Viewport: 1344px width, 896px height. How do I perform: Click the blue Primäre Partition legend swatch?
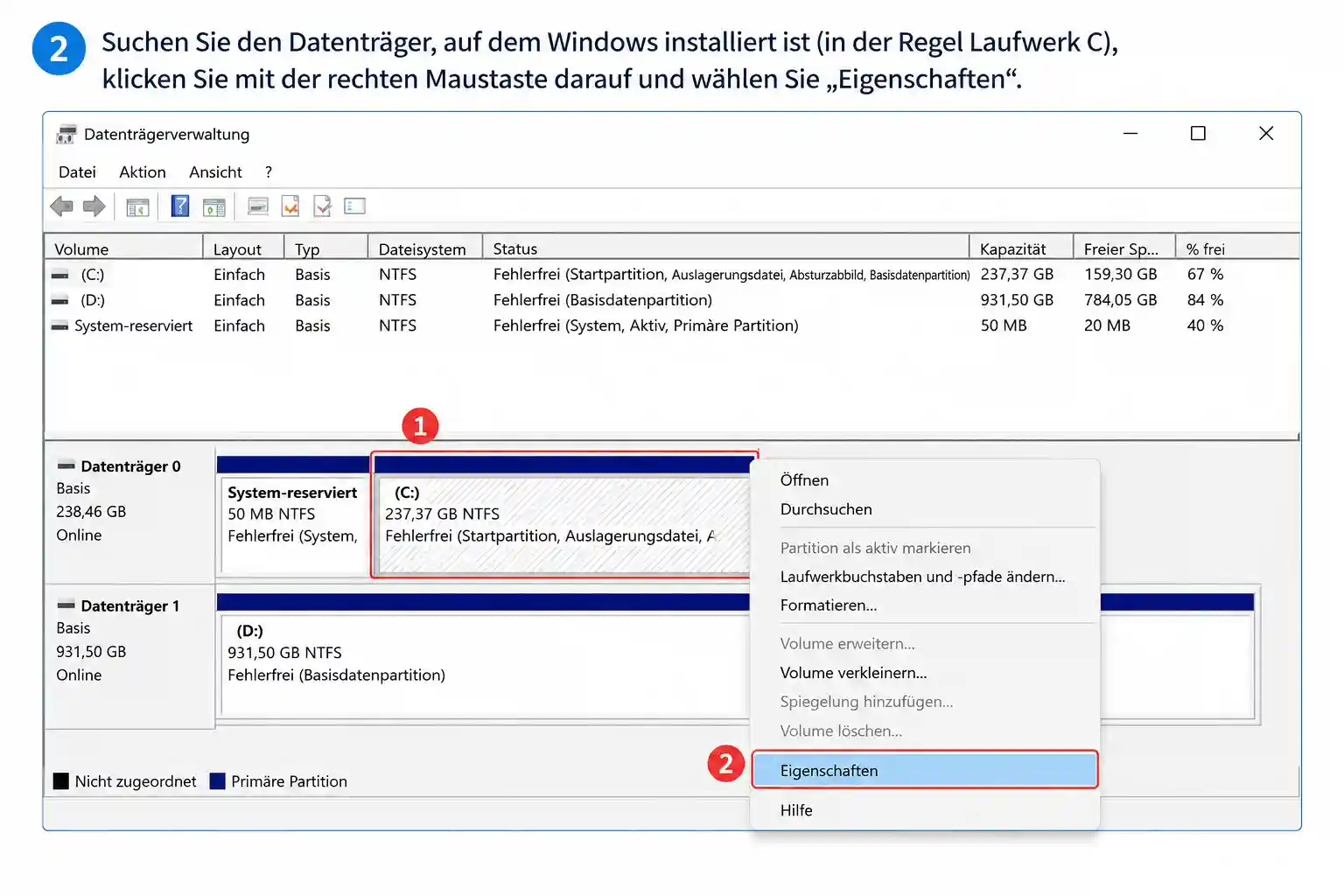tap(218, 781)
